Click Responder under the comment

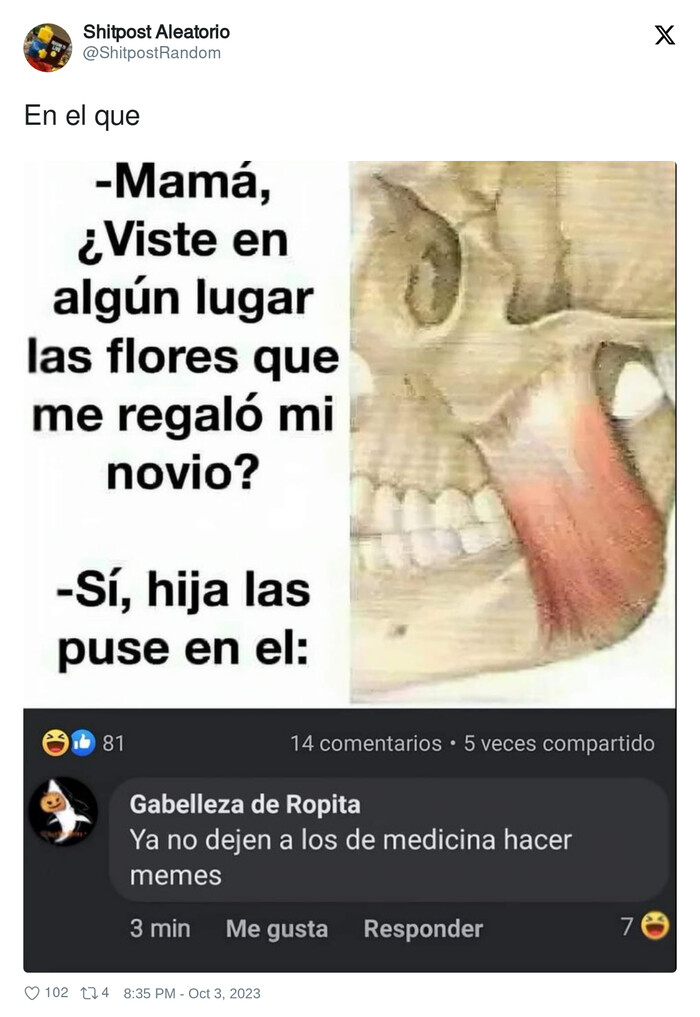[x=423, y=929]
